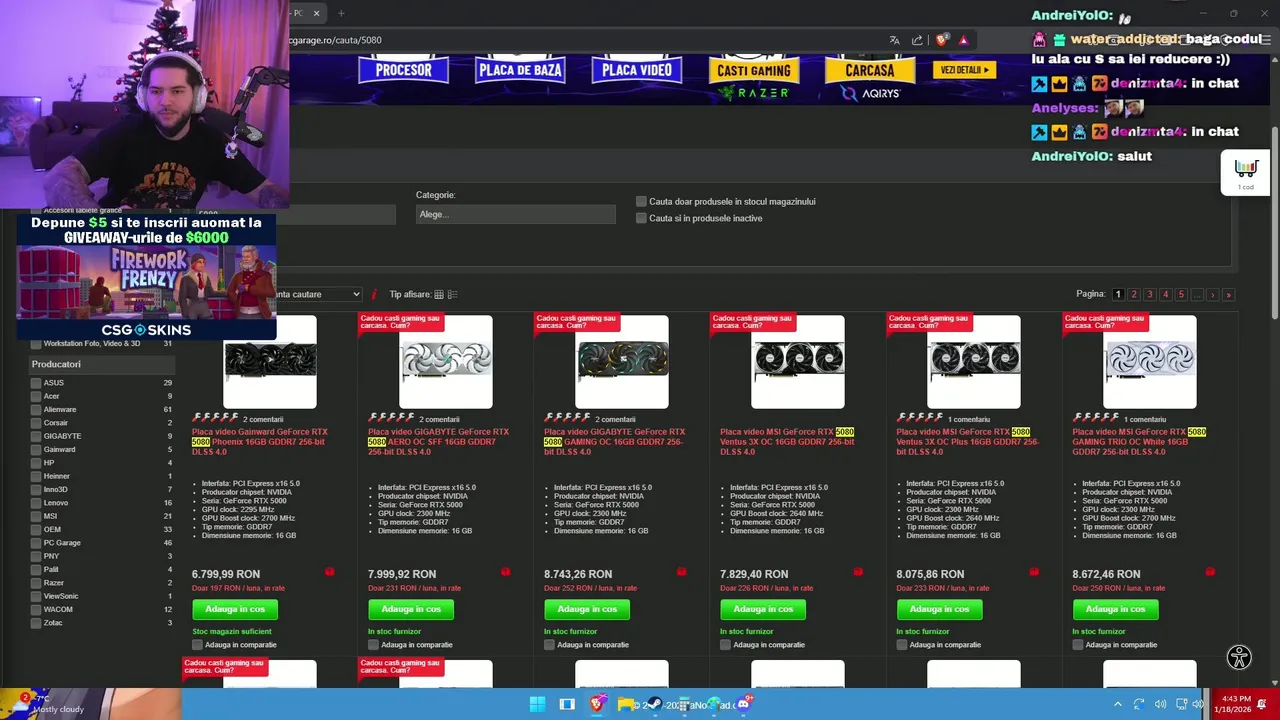Go to results page 2

pos(1133,295)
